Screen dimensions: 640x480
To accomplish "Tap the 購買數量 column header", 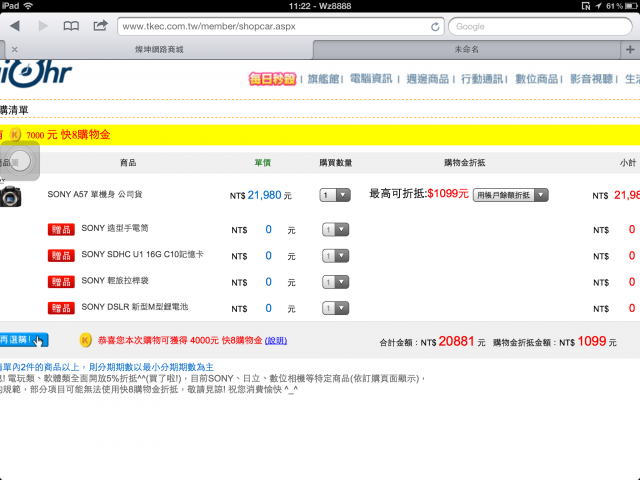I will 336,163.
